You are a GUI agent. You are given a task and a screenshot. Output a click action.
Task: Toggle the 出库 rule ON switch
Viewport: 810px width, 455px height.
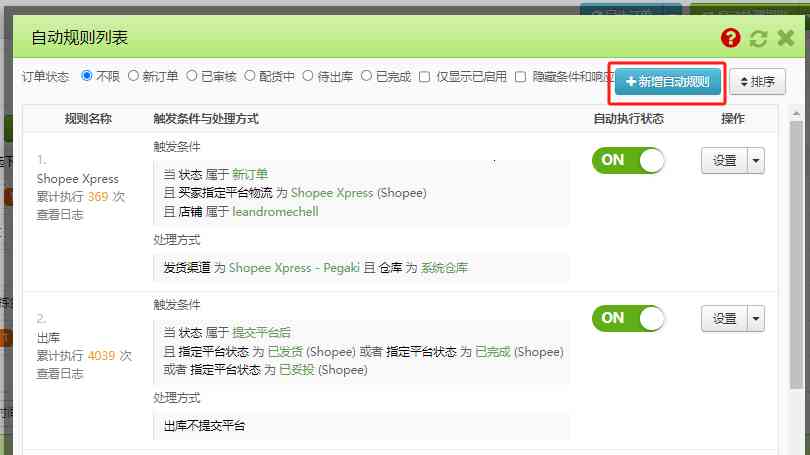pos(628,318)
